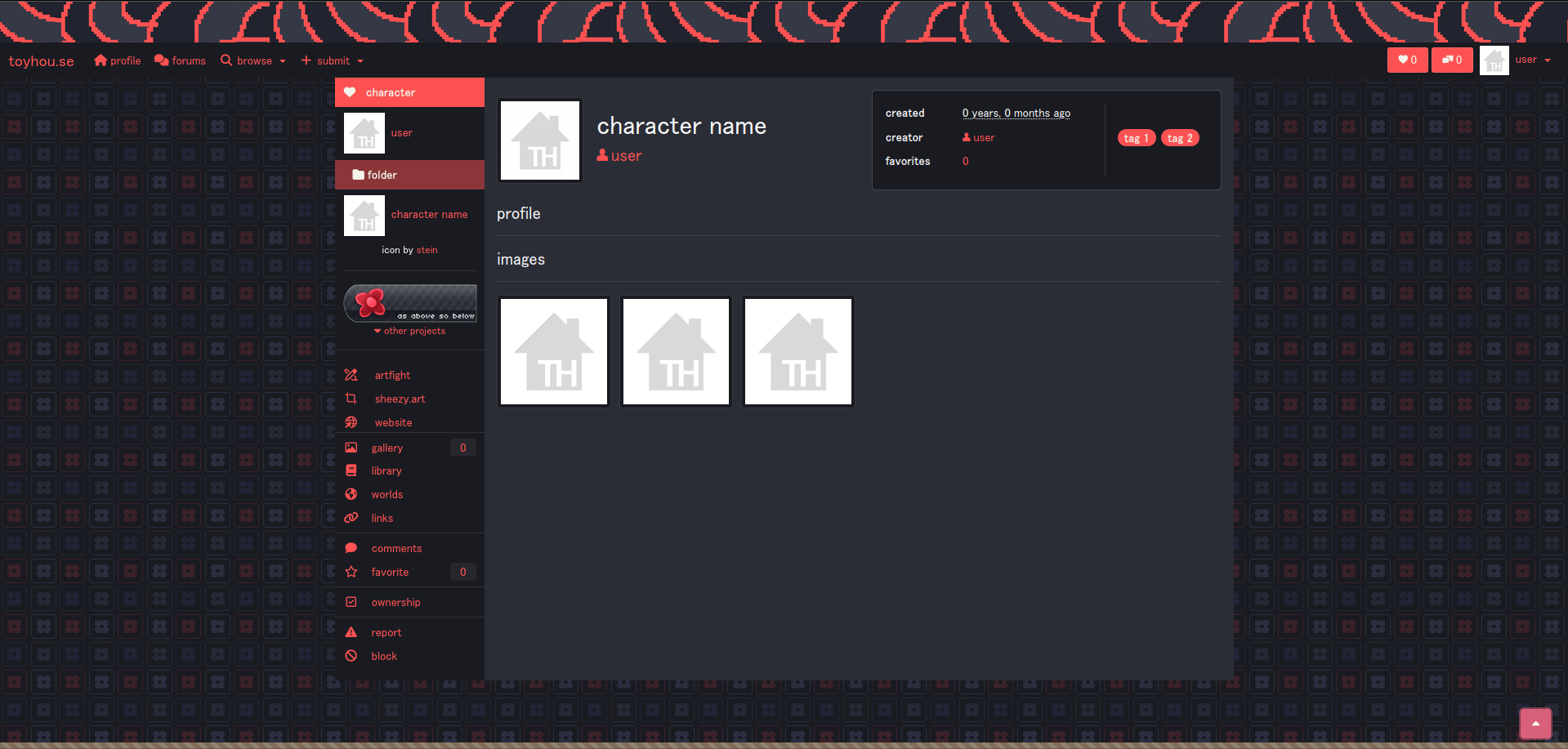Viewport: 1568px width, 749px height.
Task: Open the library section
Action: [385, 470]
